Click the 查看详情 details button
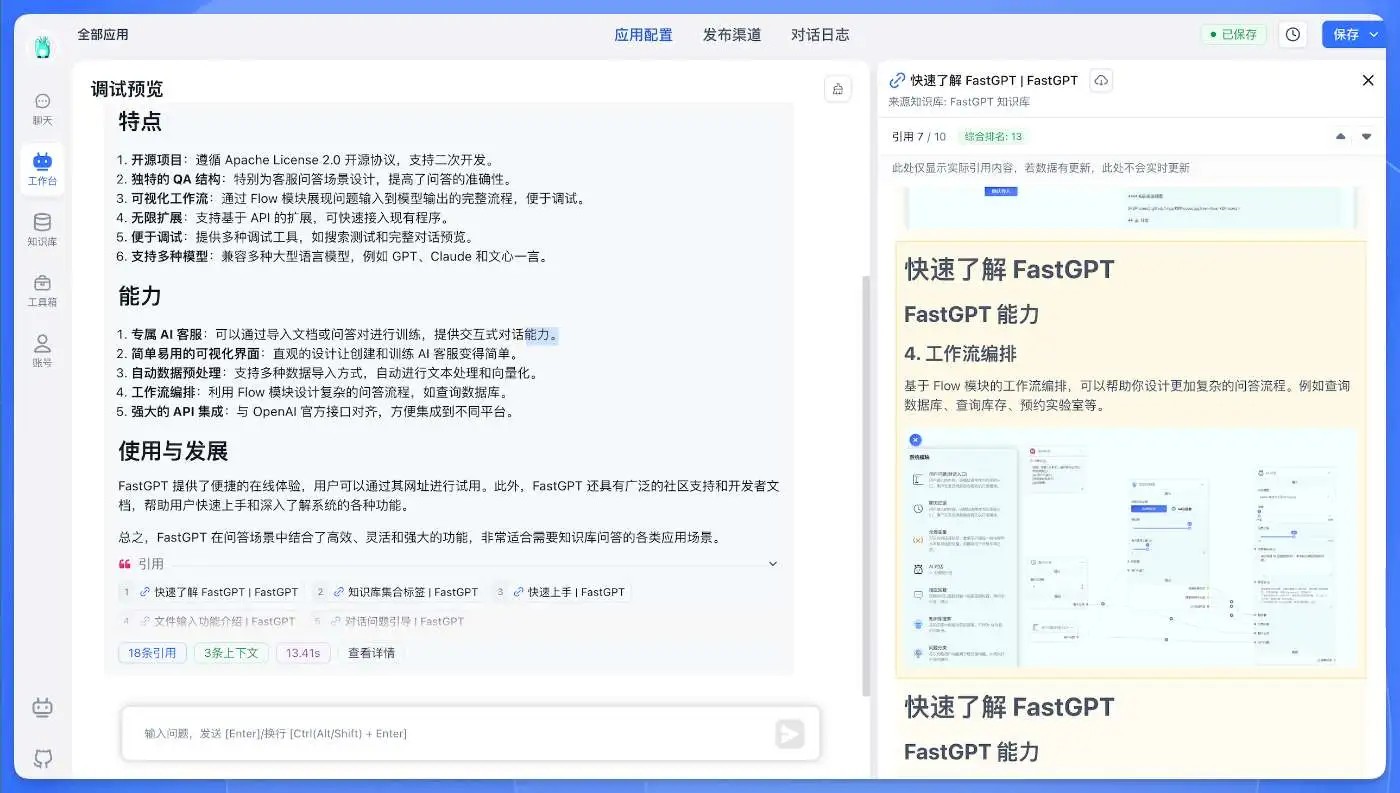The image size is (1400, 793). coord(371,653)
